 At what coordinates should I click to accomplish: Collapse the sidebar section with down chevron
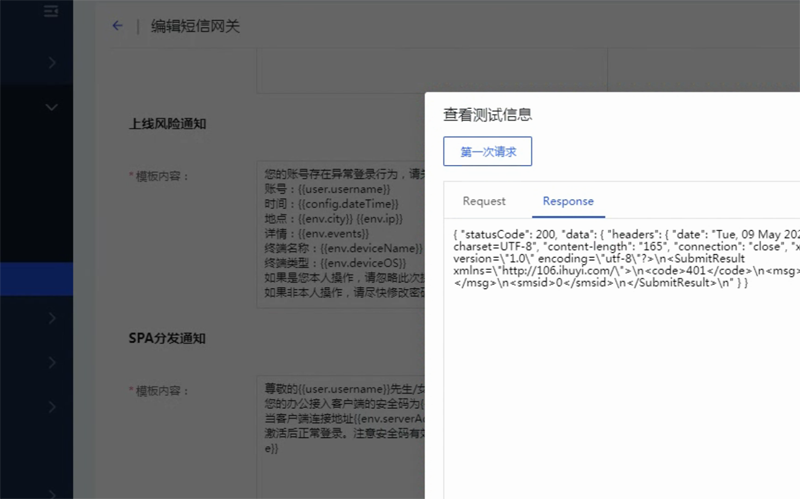51,107
